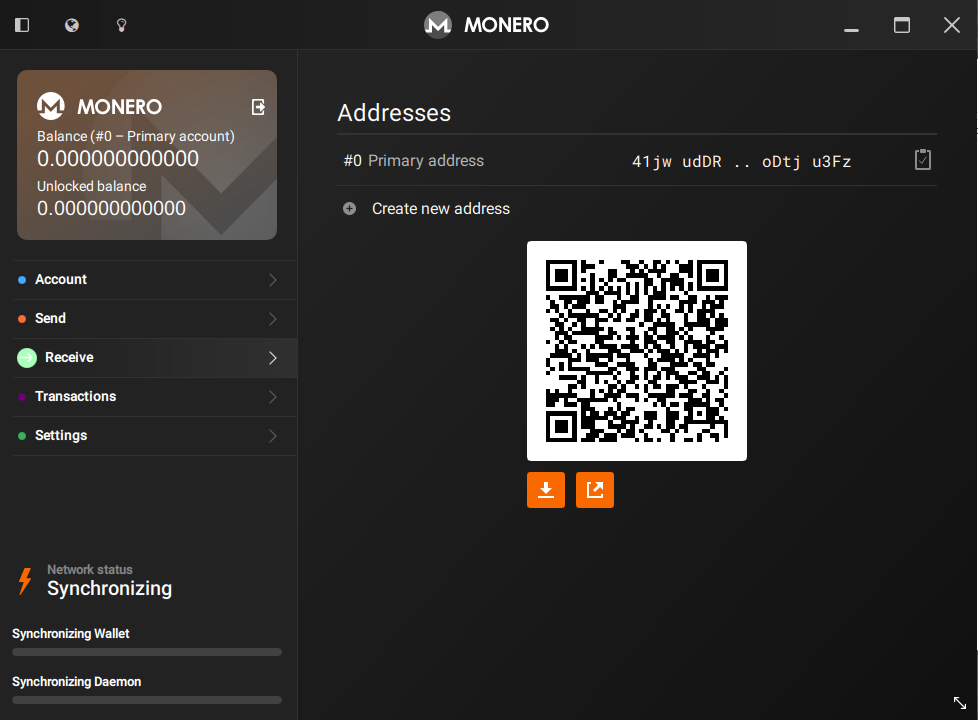Viewport: 978px width, 720px height.
Task: Maximize the Monero window
Action: pos(901,25)
